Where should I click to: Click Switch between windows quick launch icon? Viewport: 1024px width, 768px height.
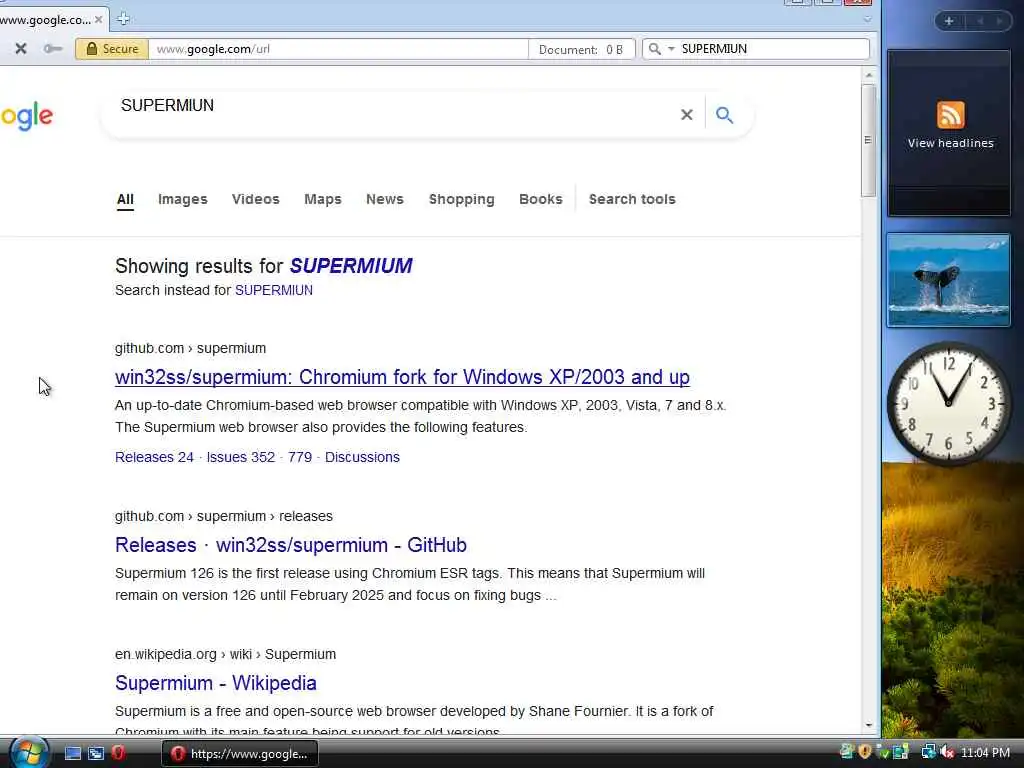[x=96, y=754]
